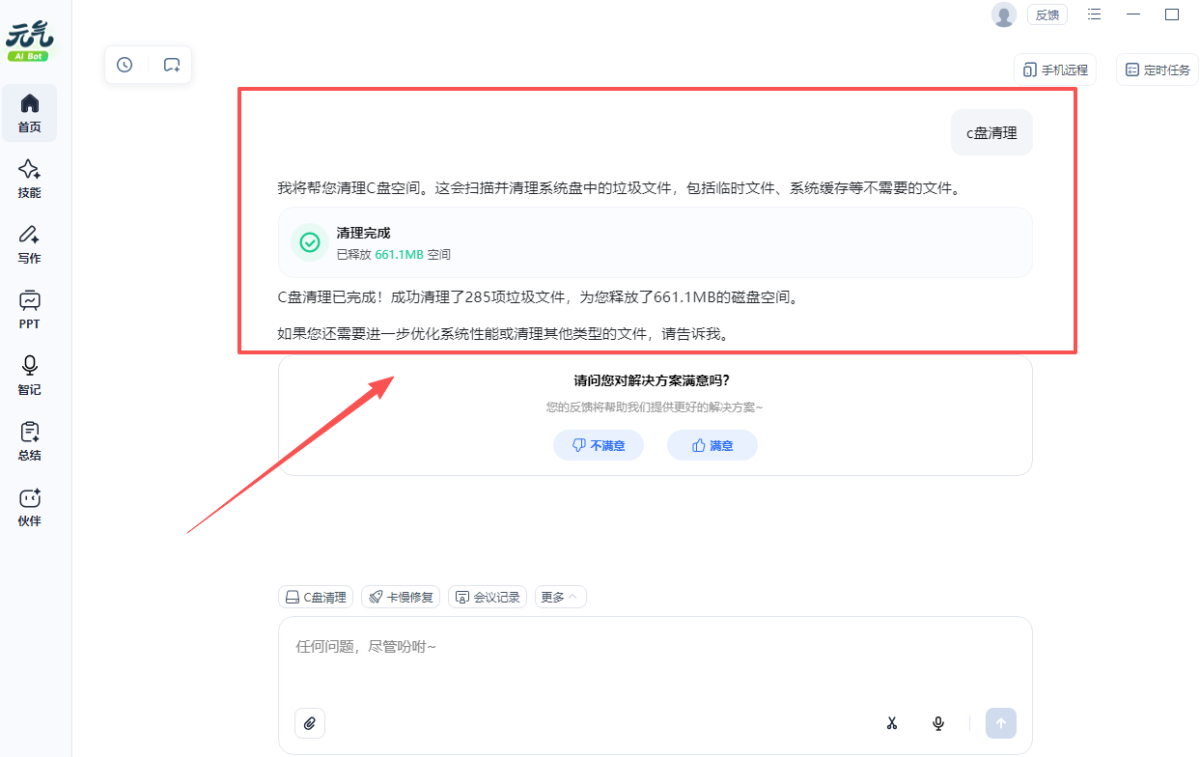Open PPT in the sidebar
Viewport: 1200px width, 757px height.
30,310
